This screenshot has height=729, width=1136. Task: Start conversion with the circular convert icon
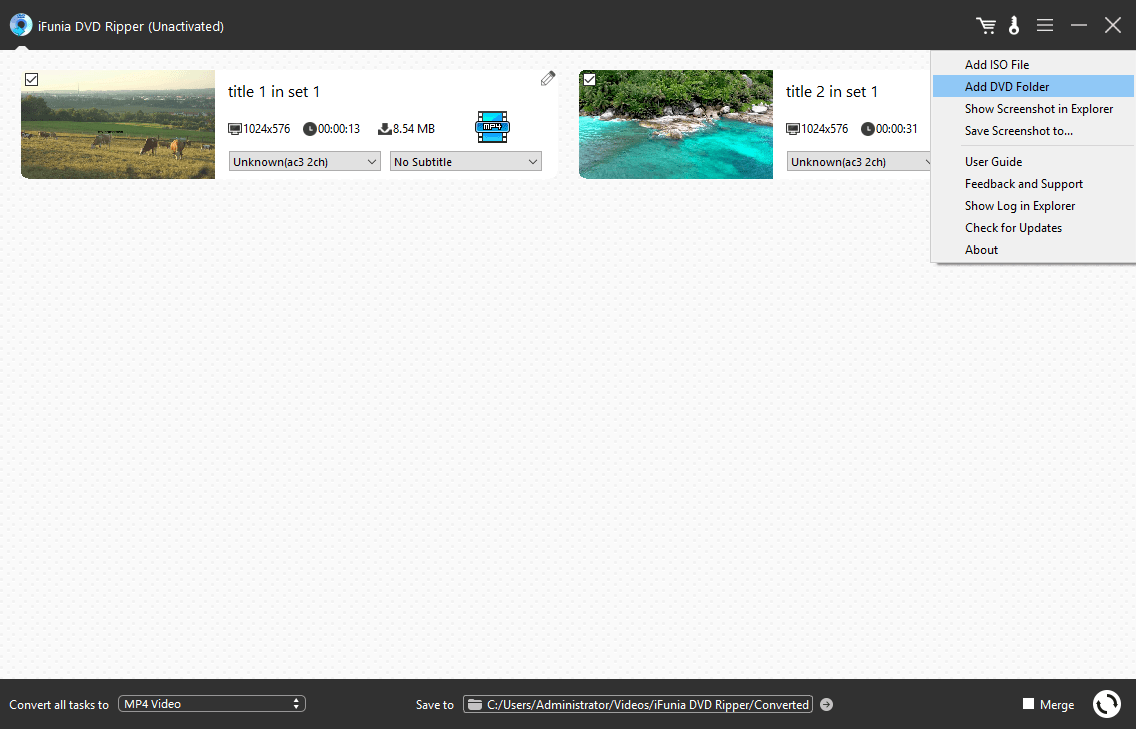tap(1106, 704)
